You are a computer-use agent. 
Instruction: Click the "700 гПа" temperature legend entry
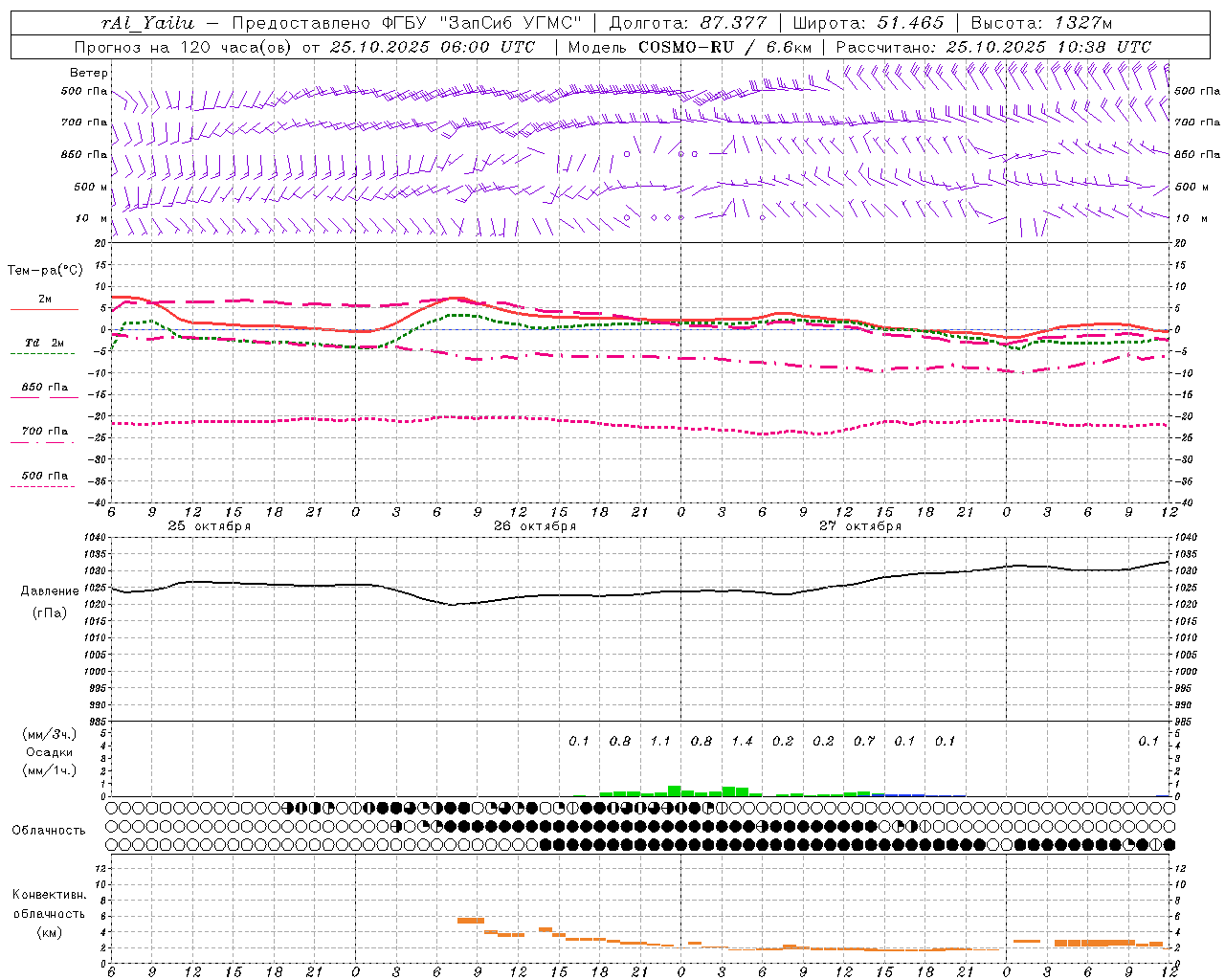pos(44,432)
